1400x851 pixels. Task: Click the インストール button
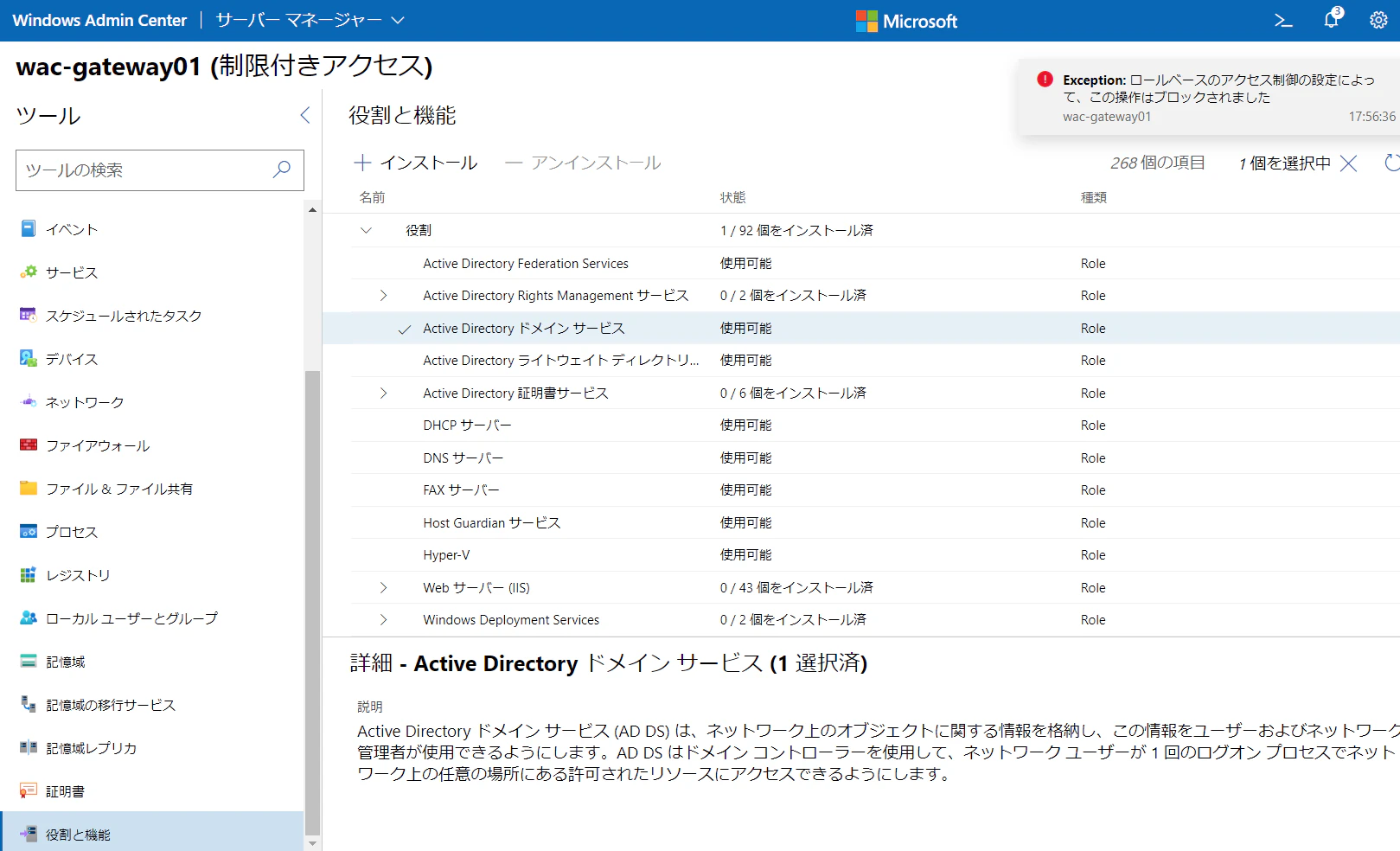tap(416, 163)
